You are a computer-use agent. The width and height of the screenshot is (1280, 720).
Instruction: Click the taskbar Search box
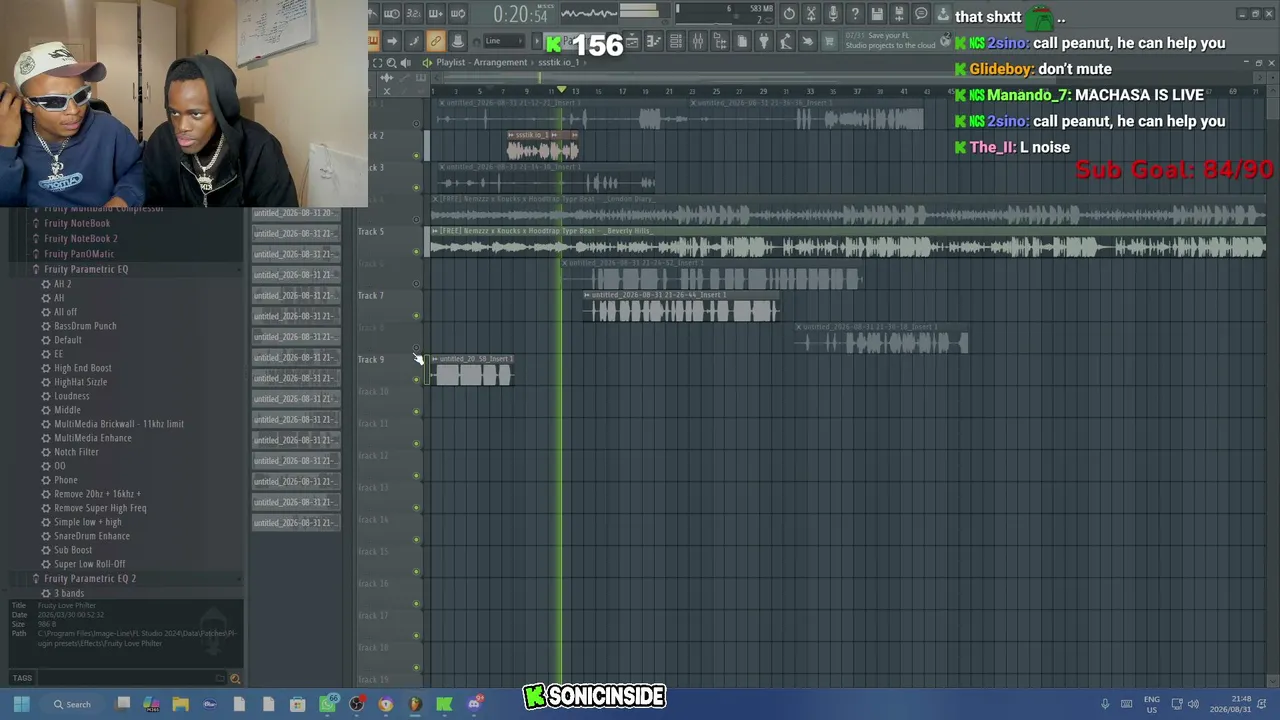73,704
